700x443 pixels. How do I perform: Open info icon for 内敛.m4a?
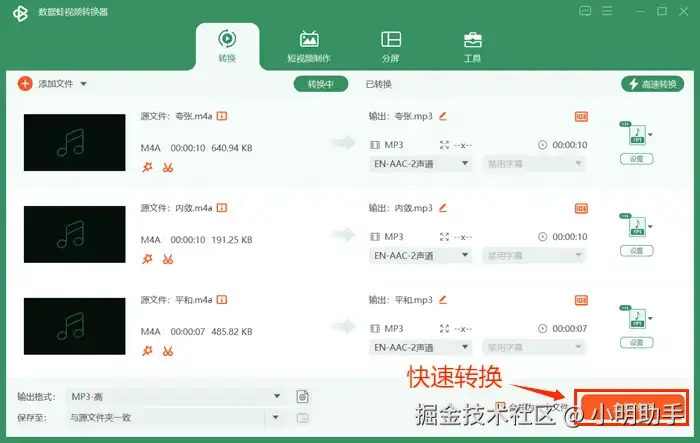click(x=222, y=208)
